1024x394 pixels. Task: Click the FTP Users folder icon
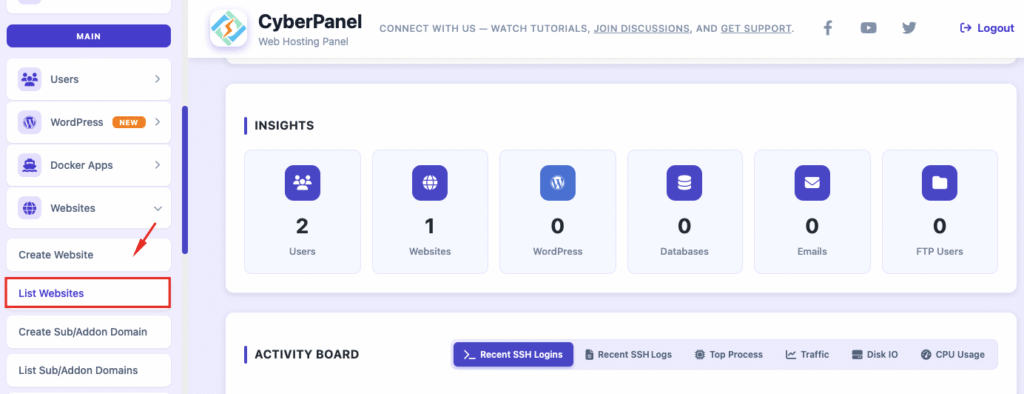939,182
